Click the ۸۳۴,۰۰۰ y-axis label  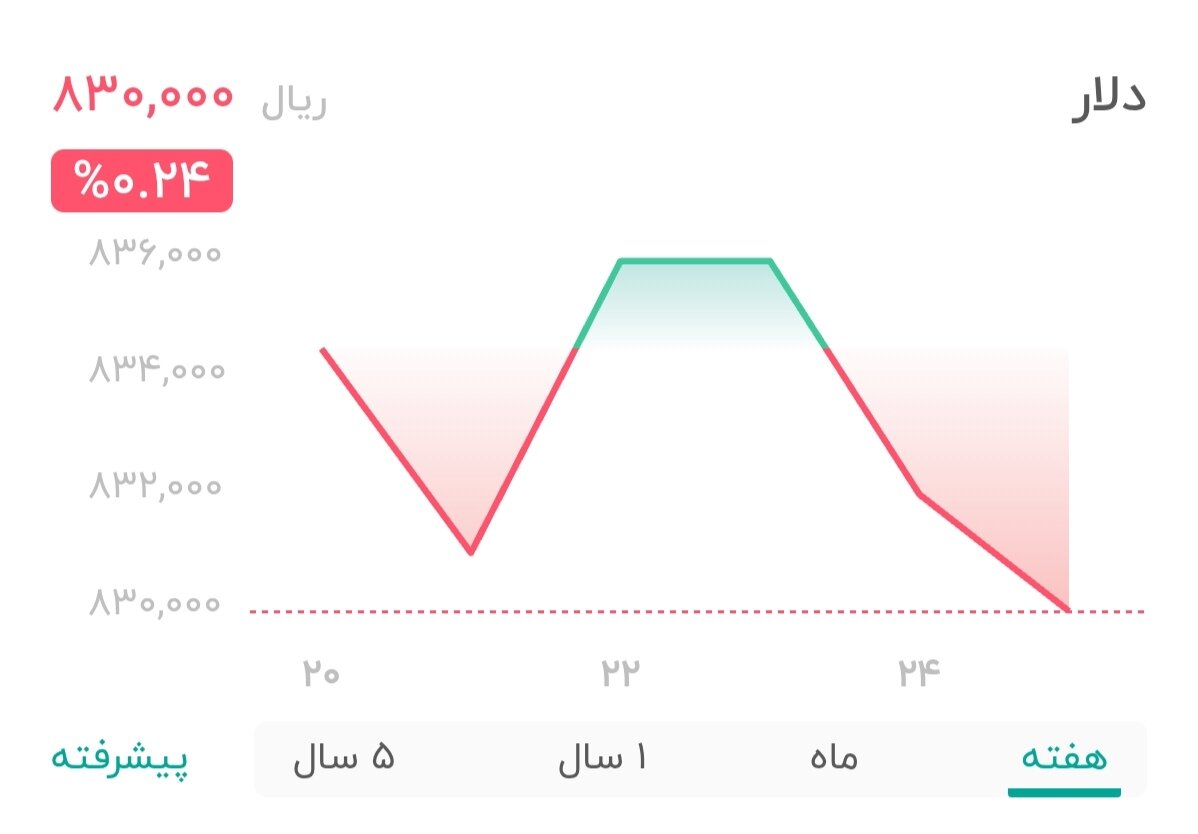[x=156, y=371]
